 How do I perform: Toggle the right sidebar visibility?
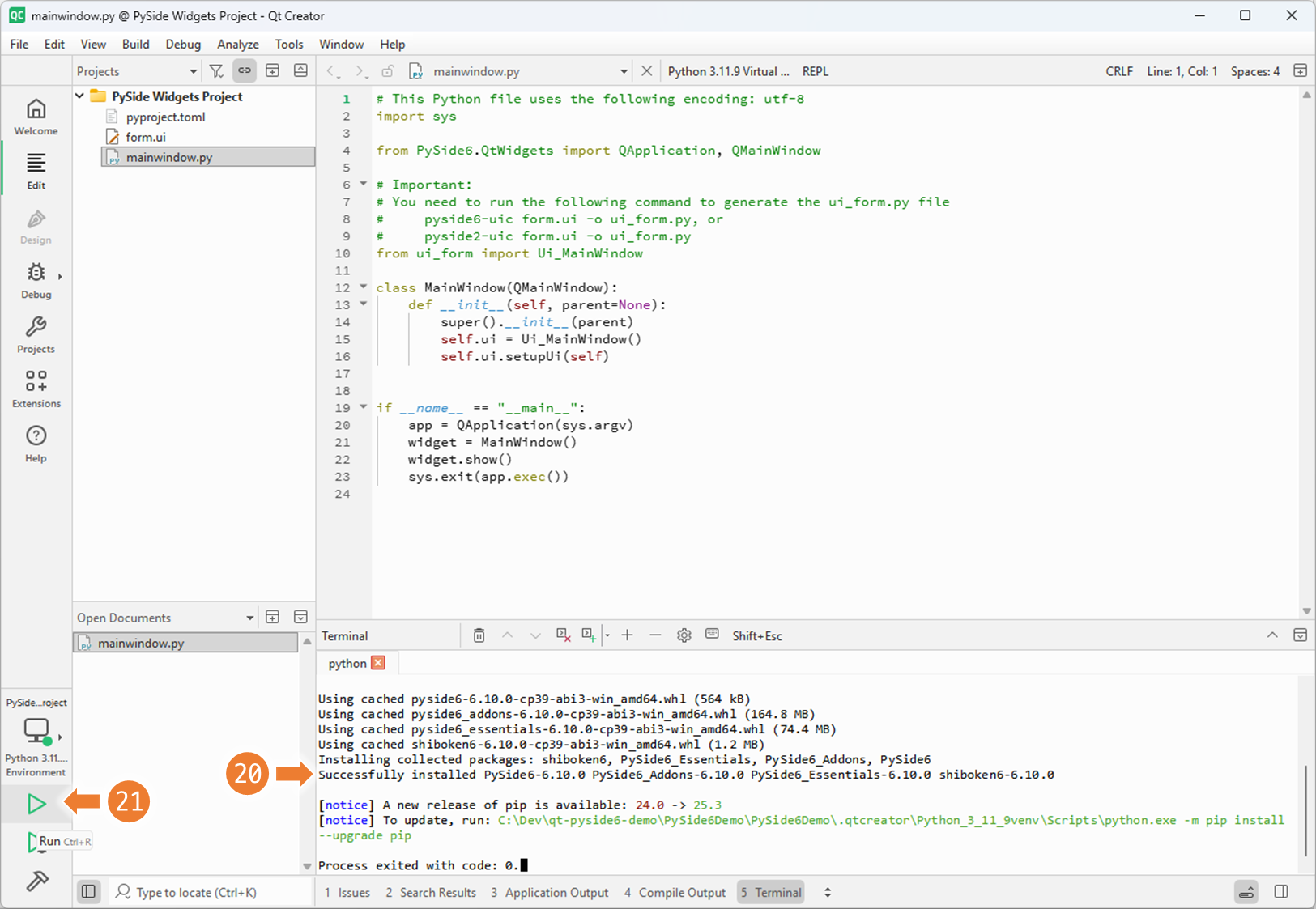click(1281, 892)
